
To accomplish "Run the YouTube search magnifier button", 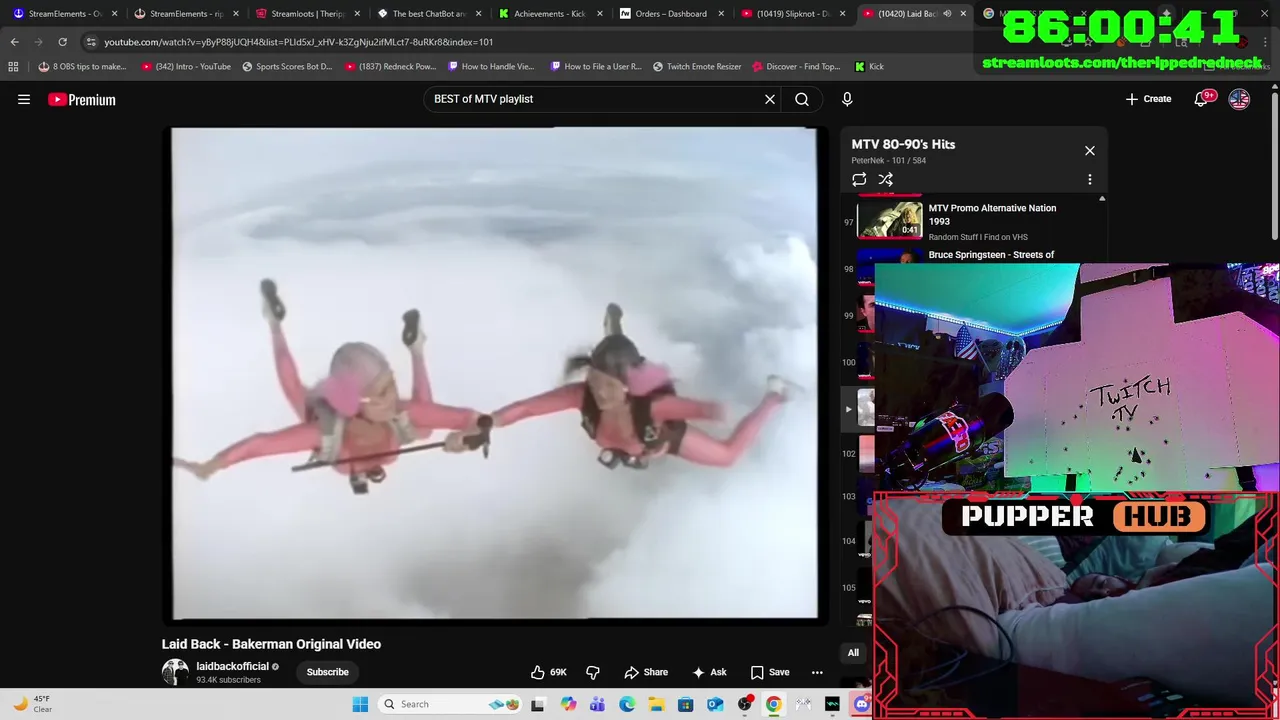I will pyautogui.click(x=802, y=99).
